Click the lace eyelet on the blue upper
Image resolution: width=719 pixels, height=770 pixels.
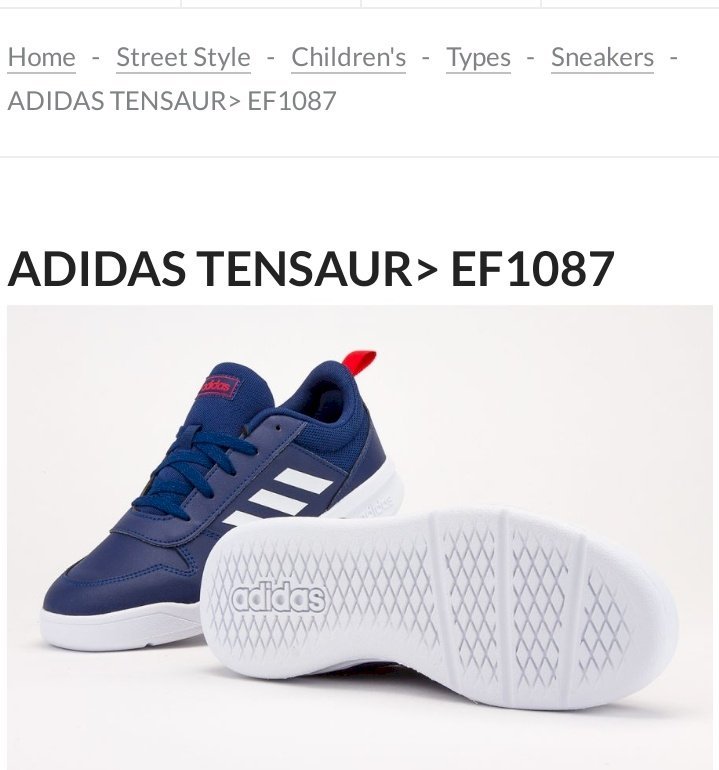[x=278, y=428]
